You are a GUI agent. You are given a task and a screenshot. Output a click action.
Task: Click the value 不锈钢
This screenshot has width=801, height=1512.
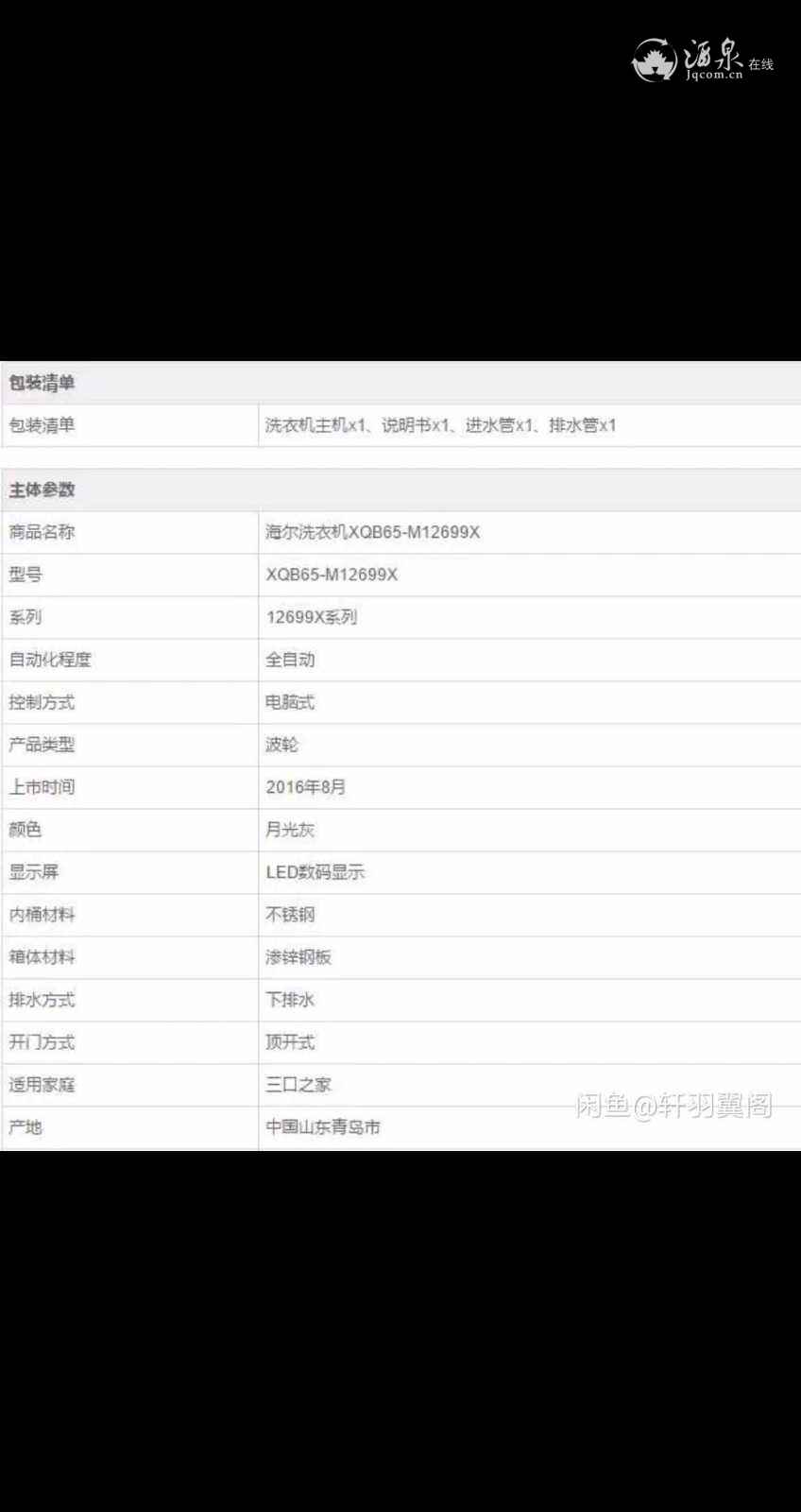point(290,915)
